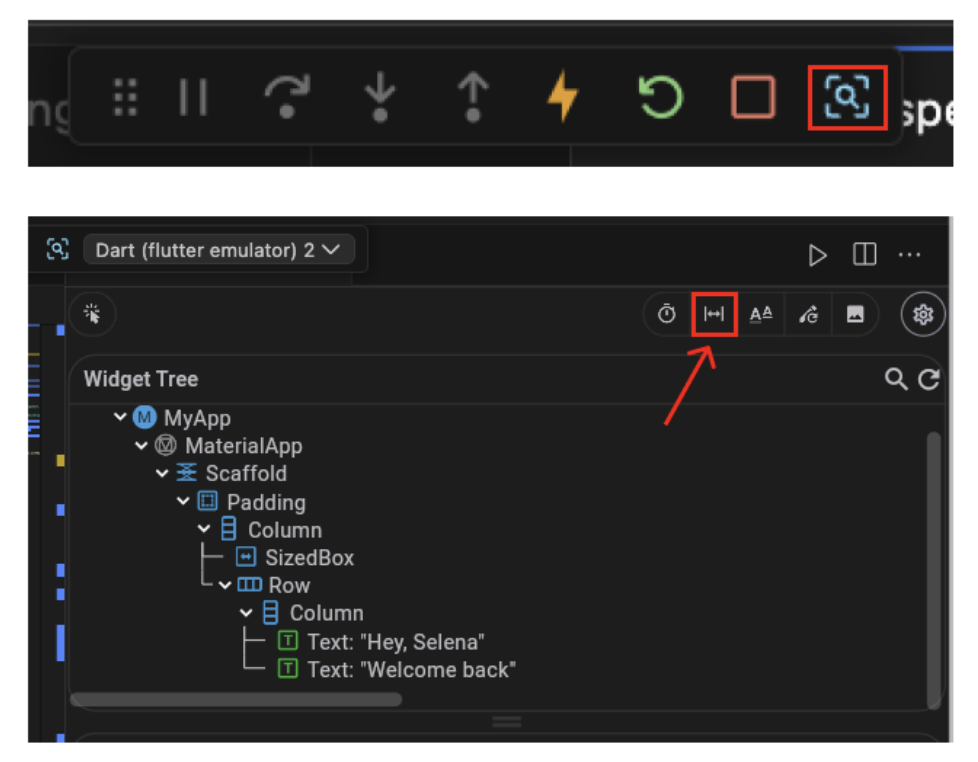
Task: Click the Scaffold widget icon
Action: 186,472
